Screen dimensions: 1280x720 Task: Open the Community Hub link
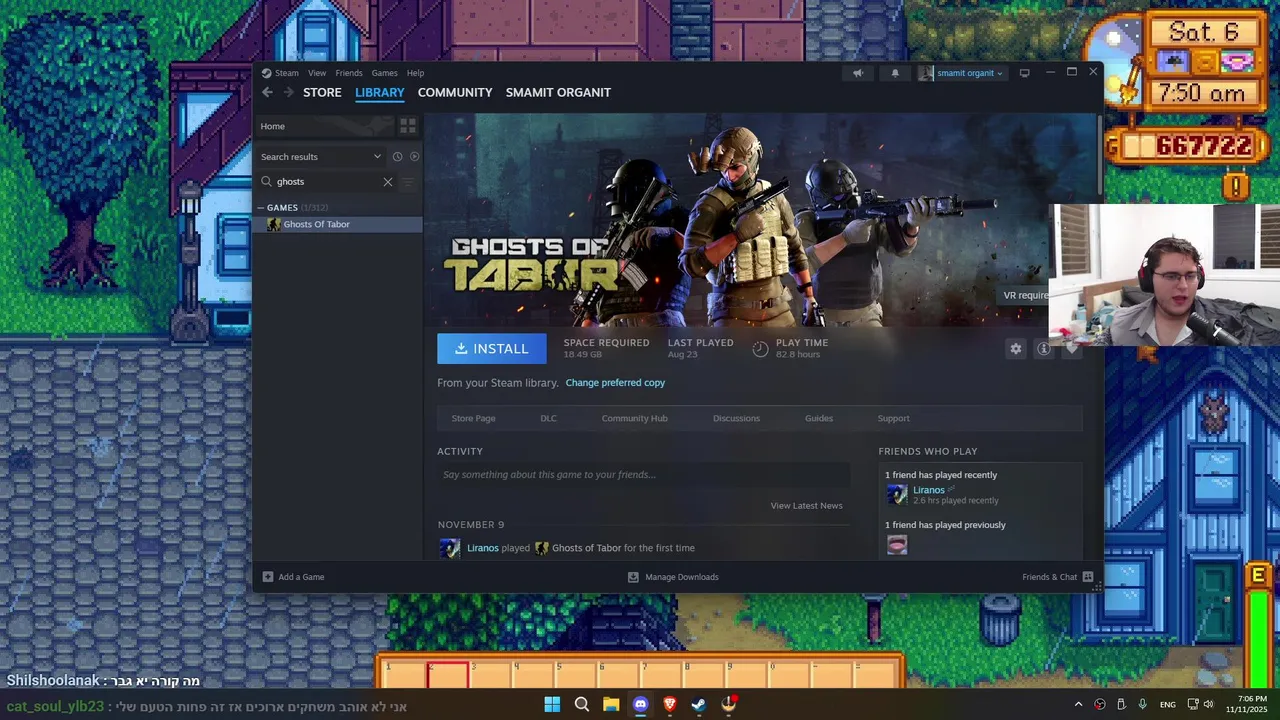coord(634,418)
